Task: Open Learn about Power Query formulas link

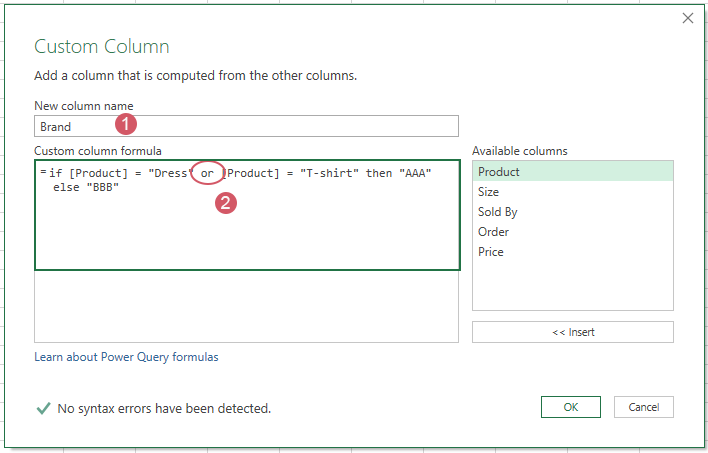Action: [x=126, y=357]
